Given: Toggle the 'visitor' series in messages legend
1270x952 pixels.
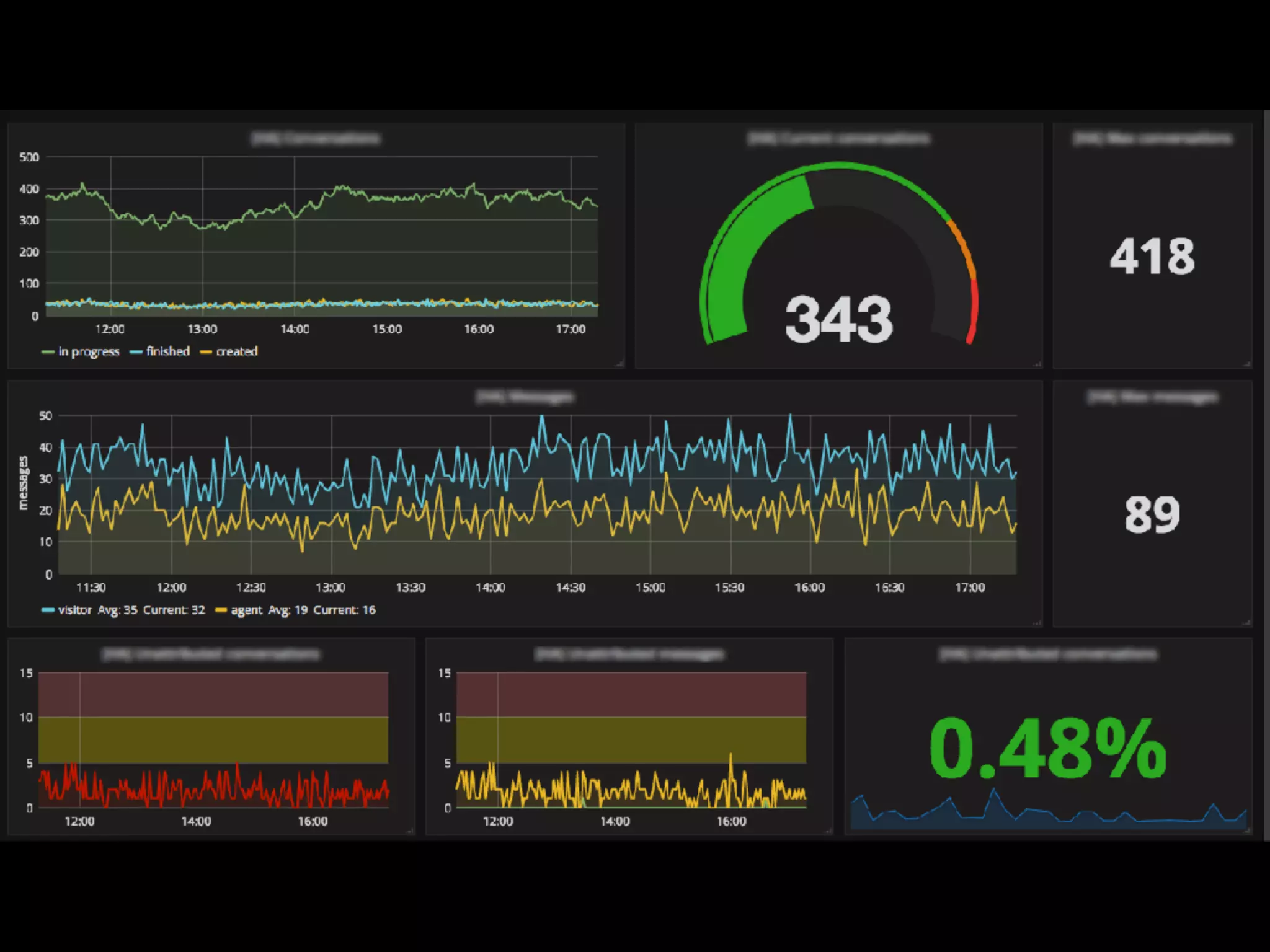Looking at the screenshot, I should 75,610.
